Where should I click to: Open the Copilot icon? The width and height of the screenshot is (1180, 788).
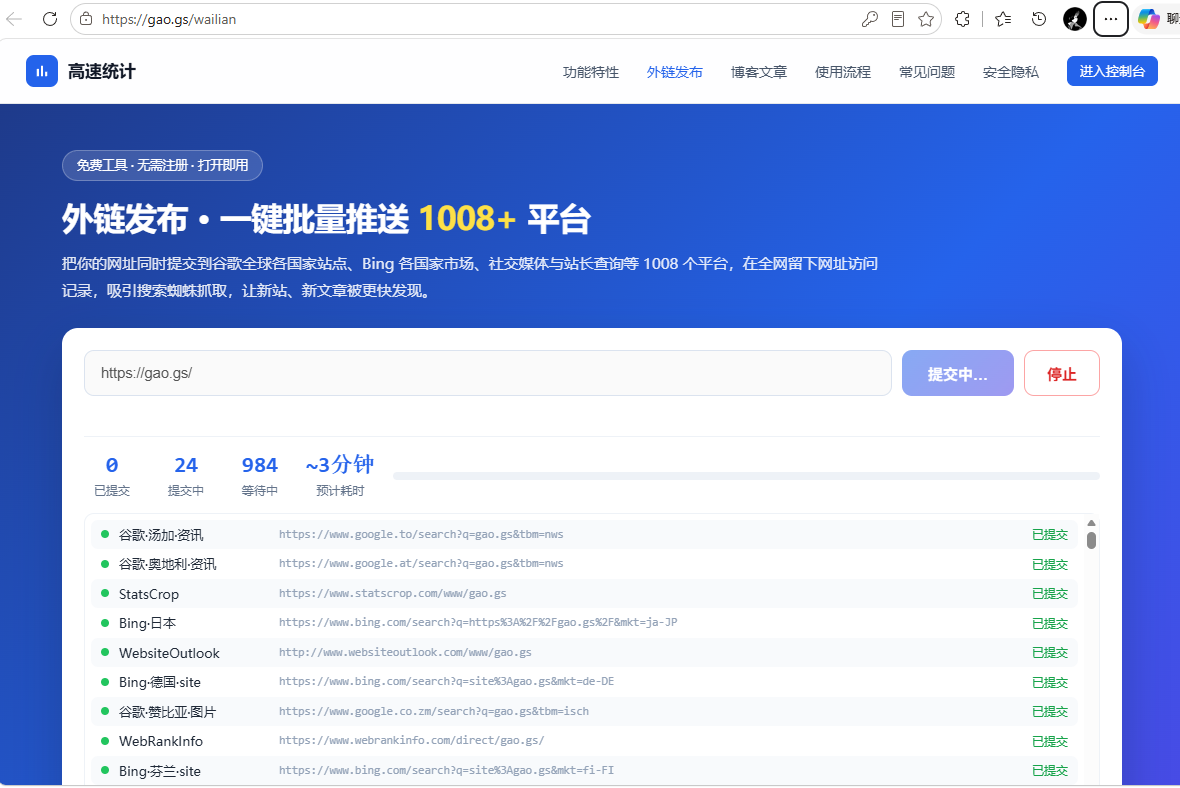[1148, 19]
